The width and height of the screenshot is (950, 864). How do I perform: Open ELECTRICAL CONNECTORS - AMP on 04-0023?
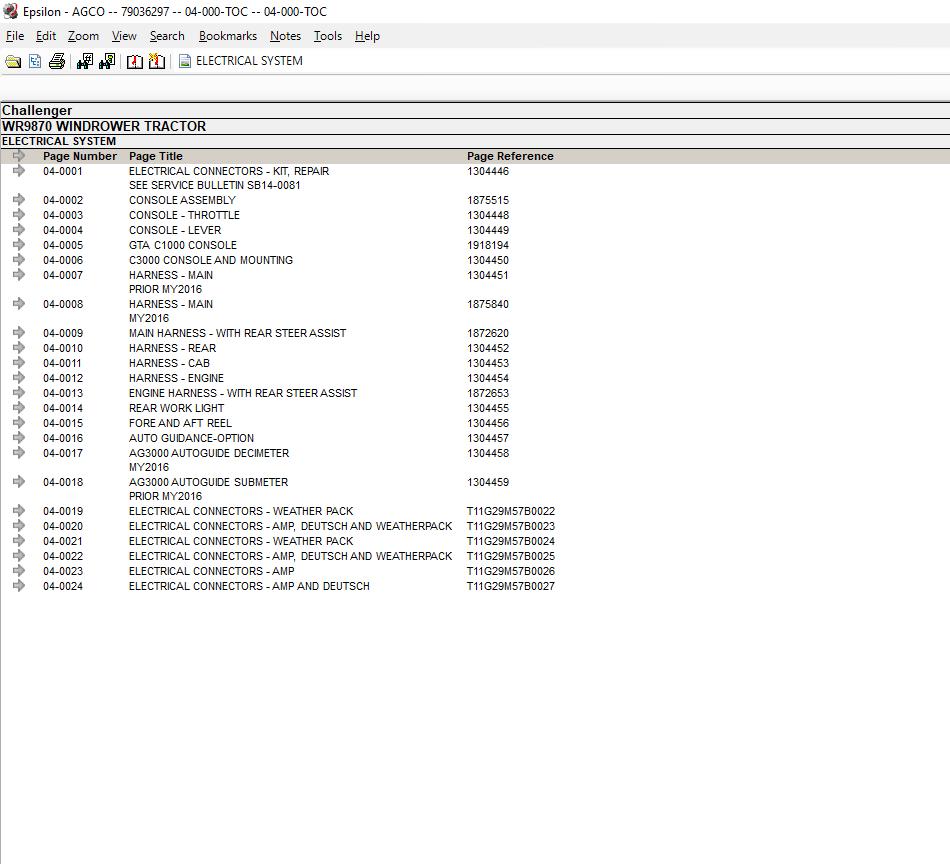tap(211, 571)
